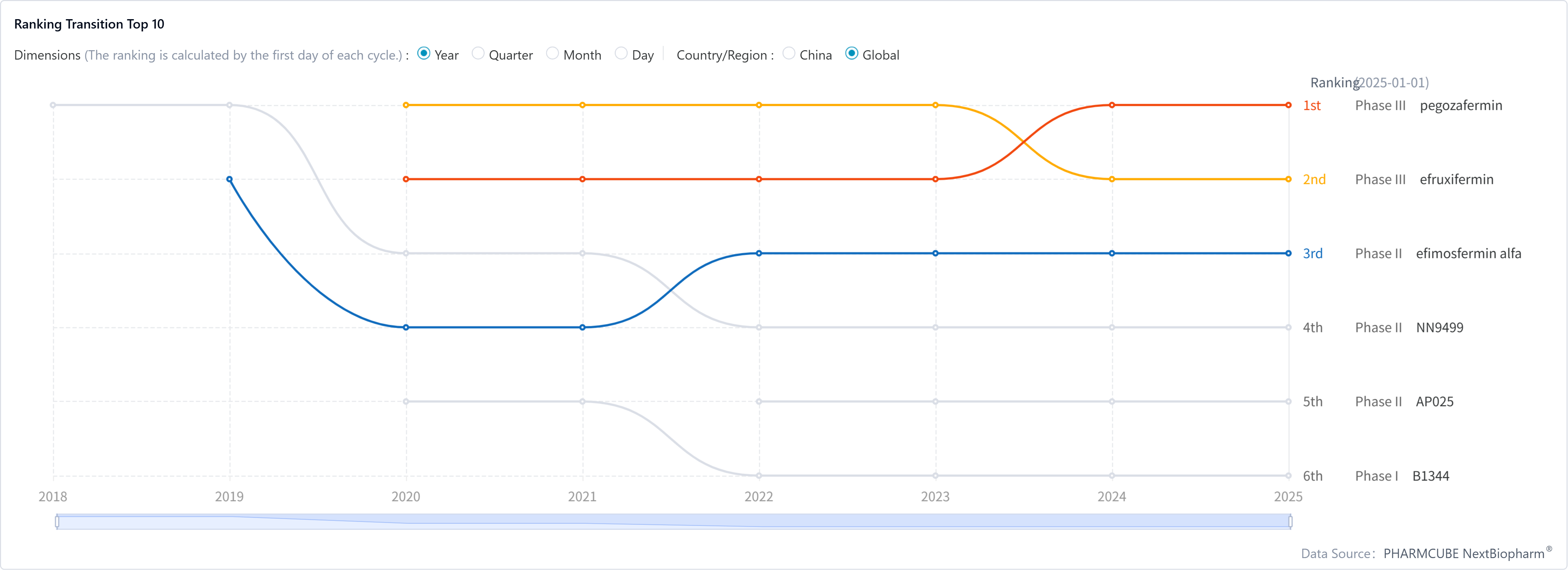Viewport: 1568px width, 570px height.
Task: Click the NN9499 drug label
Action: (1439, 328)
